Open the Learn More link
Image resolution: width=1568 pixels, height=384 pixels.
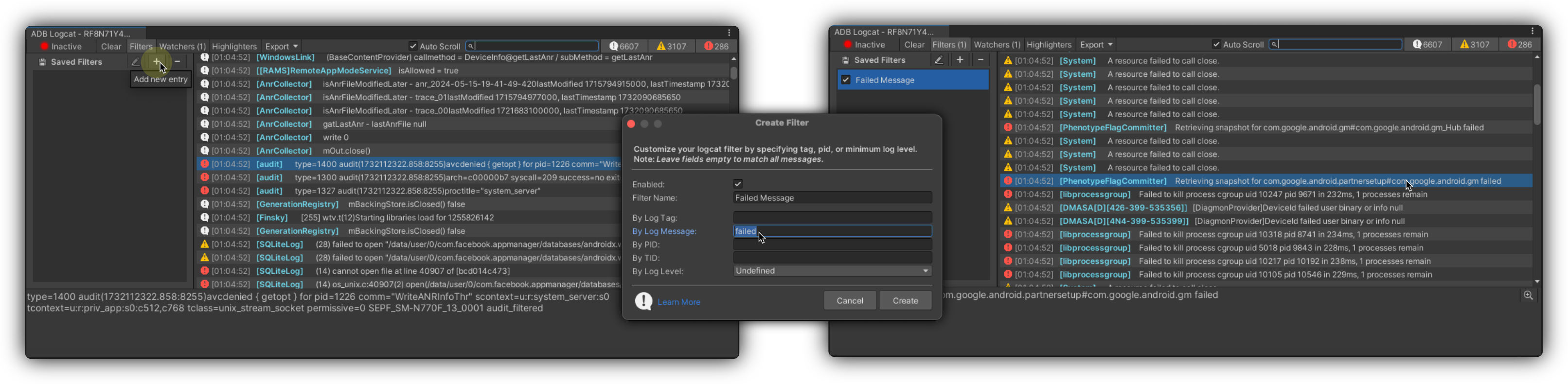678,302
